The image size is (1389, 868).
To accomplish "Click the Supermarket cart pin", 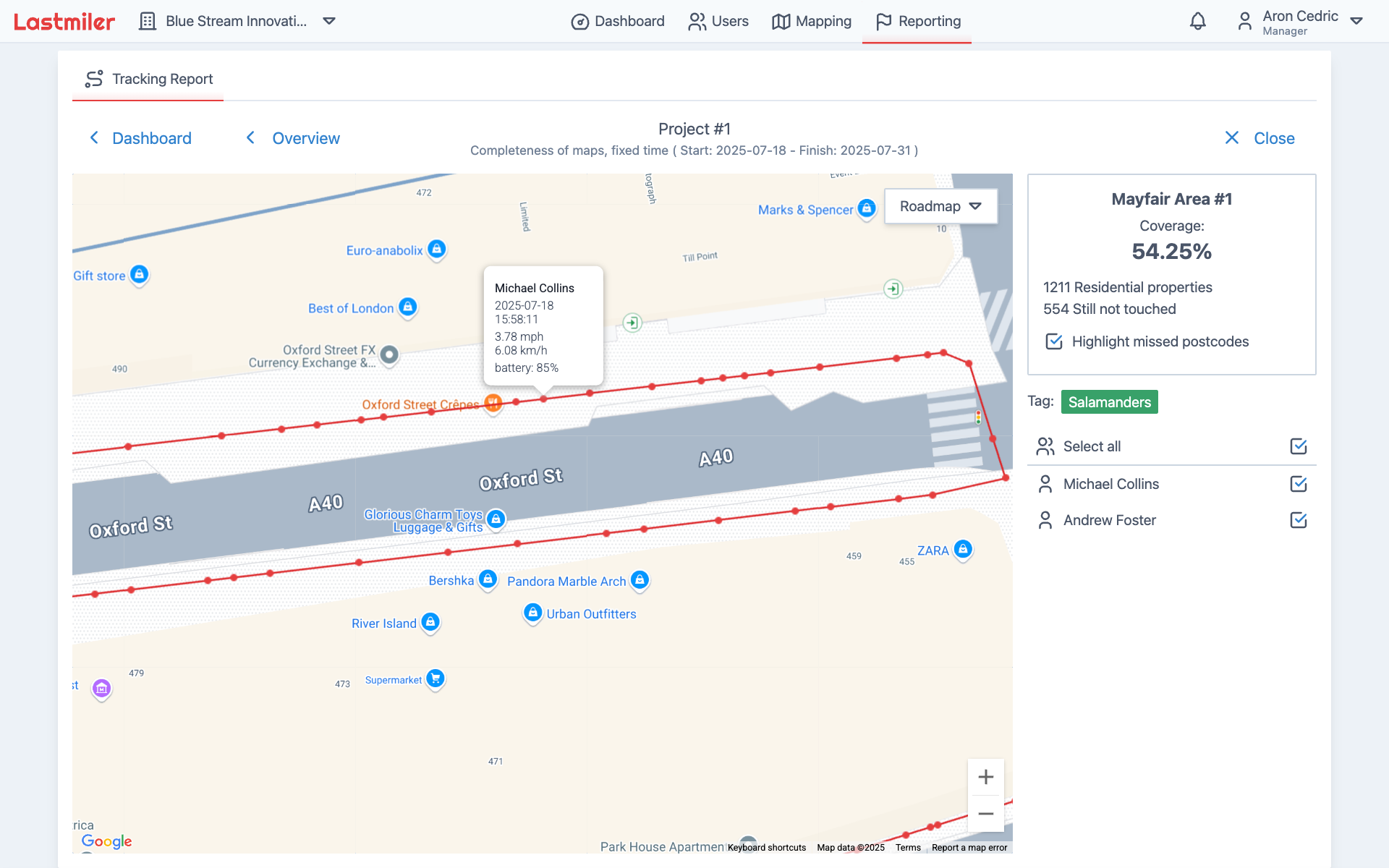I will click(x=436, y=679).
